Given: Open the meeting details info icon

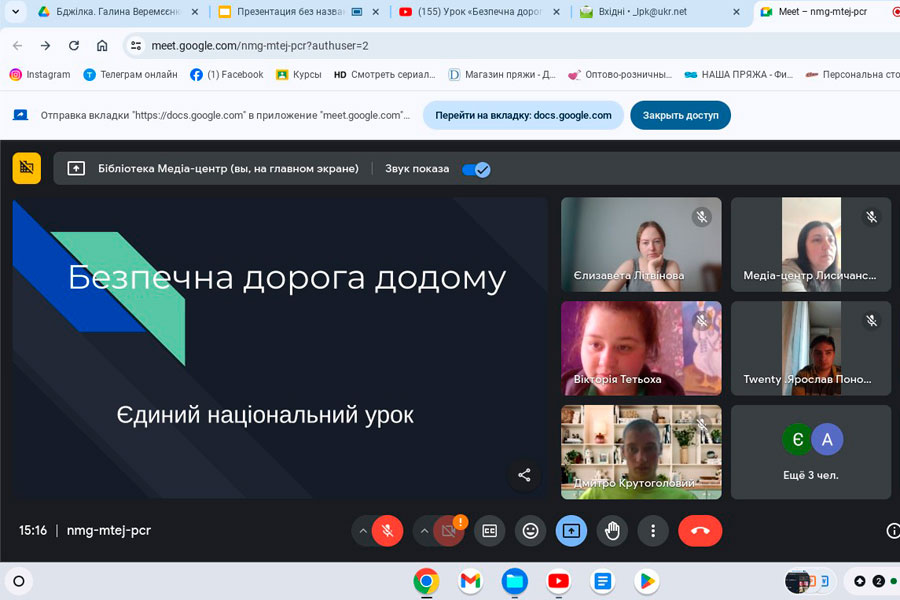Looking at the screenshot, I should click(x=892, y=531).
